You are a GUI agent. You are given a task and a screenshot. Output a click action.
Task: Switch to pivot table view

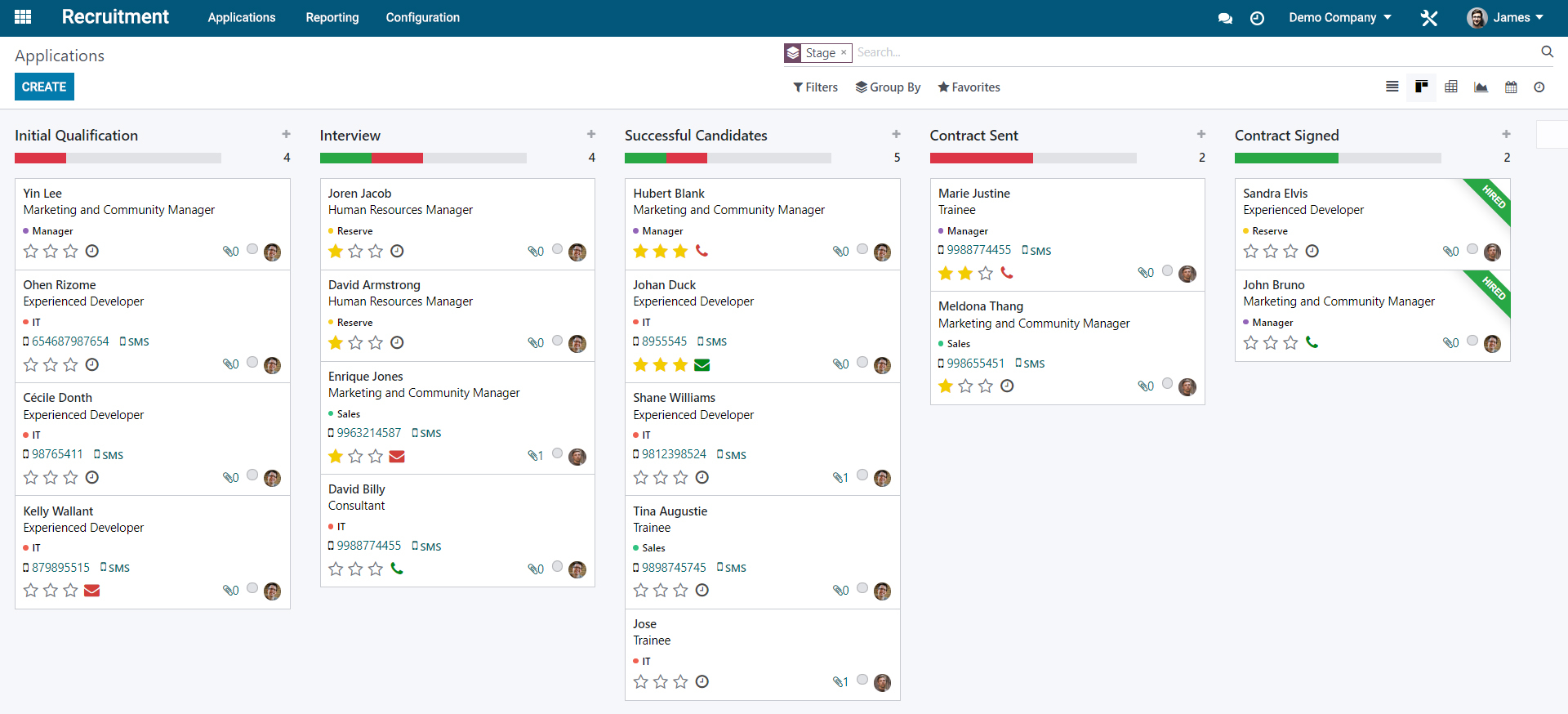1451,87
